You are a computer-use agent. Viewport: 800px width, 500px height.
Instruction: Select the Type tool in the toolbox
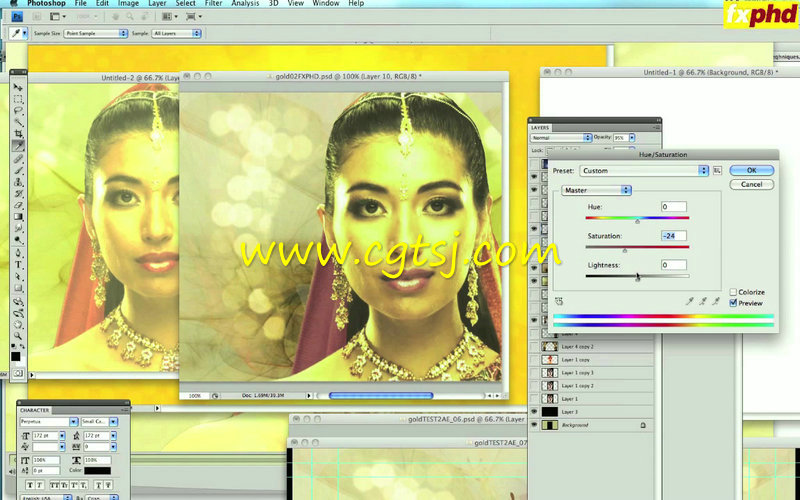coord(18,265)
